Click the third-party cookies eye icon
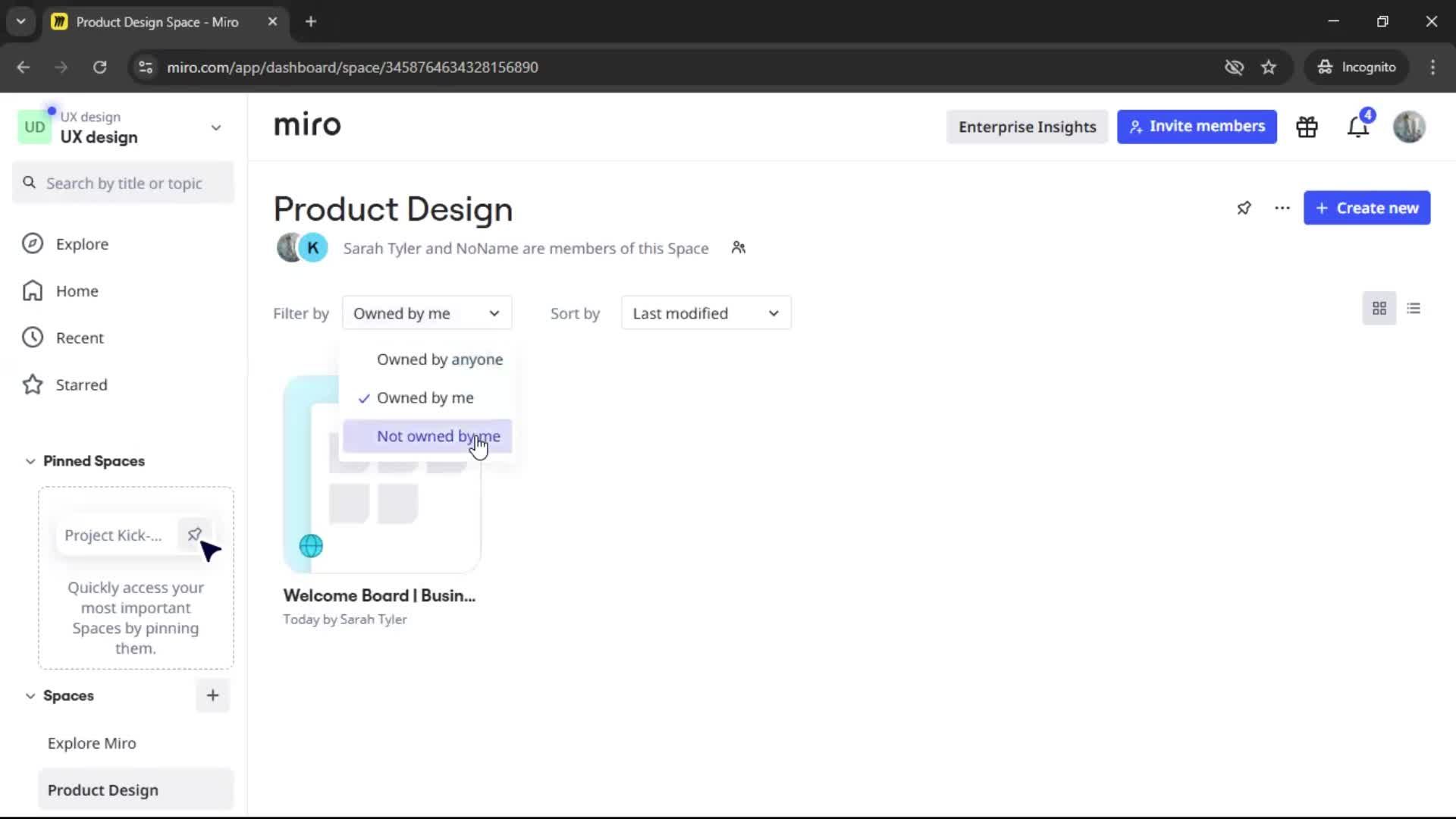 click(1234, 67)
